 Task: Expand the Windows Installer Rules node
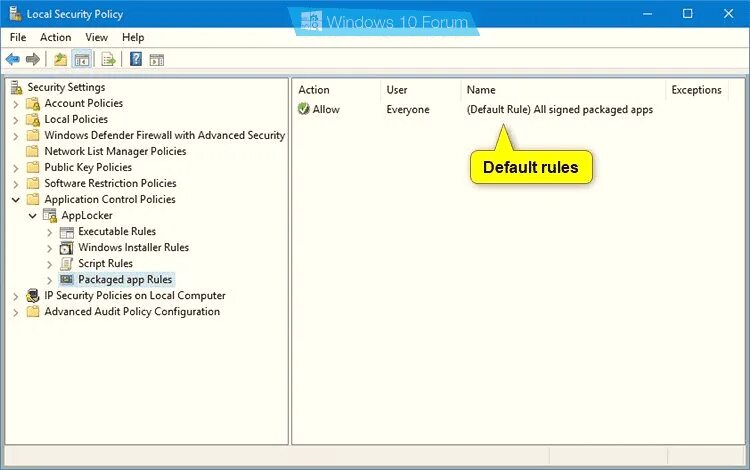50,249
